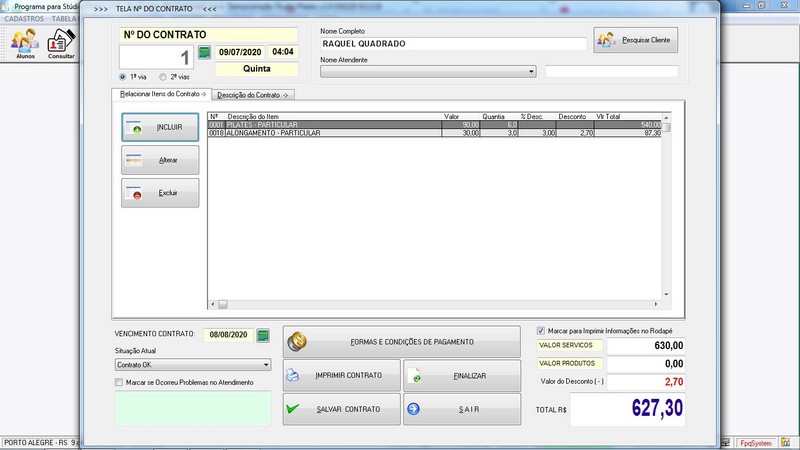The image size is (800, 450).
Task: Click the Finalizar button
Action: [x=462, y=376]
